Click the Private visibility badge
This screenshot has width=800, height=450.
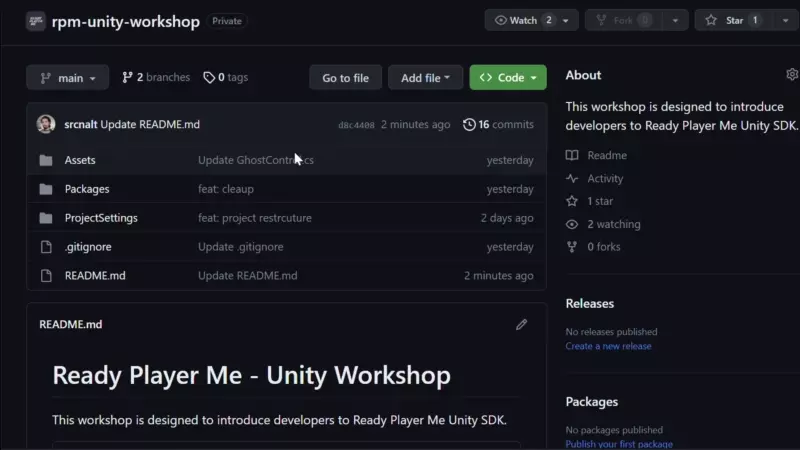(x=227, y=21)
